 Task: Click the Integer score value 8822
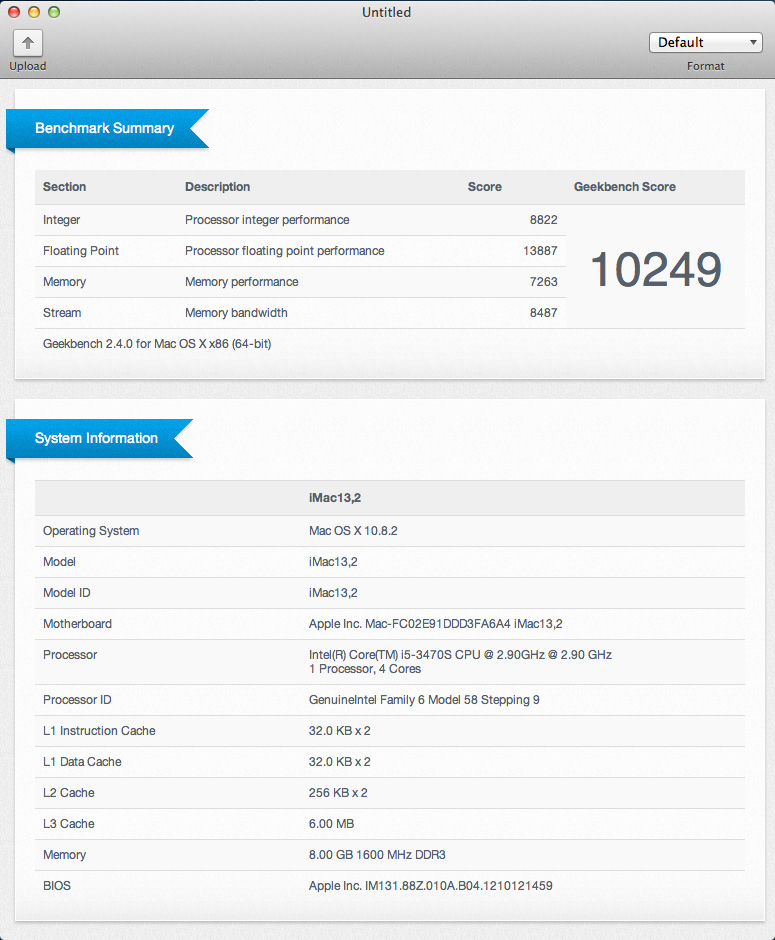point(543,220)
